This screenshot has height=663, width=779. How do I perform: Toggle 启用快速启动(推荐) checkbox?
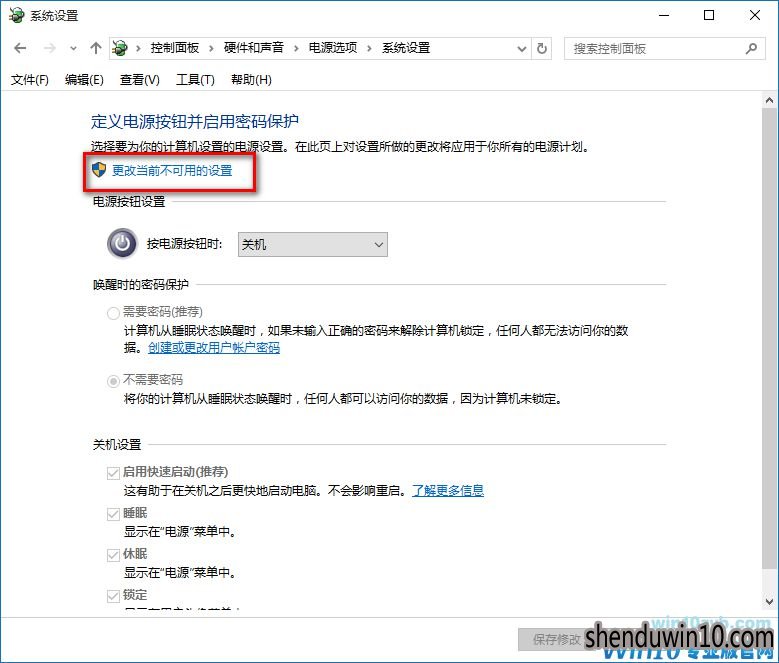tap(113, 473)
